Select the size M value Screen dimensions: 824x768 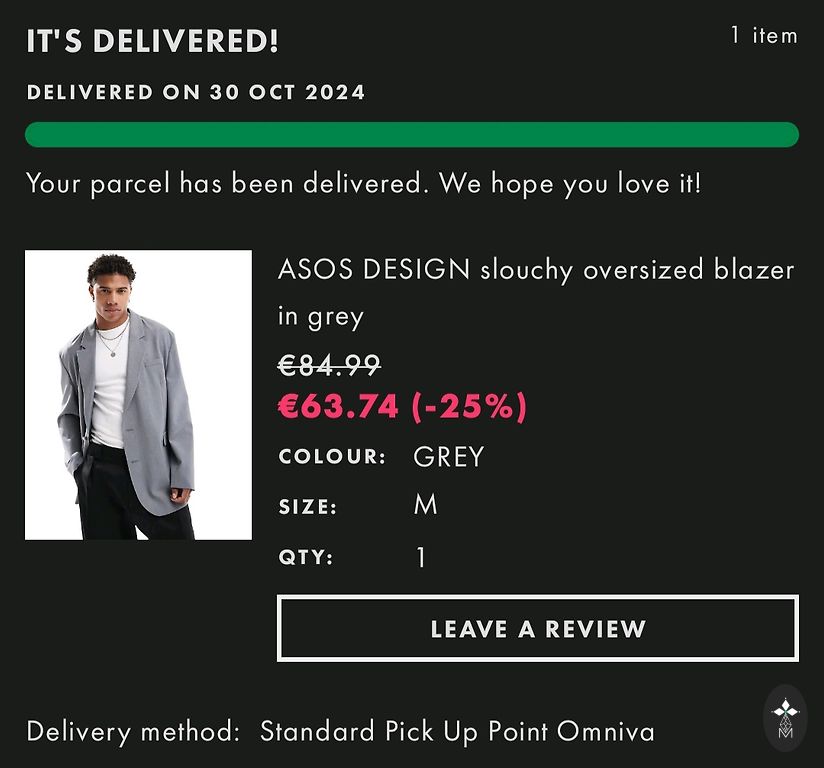click(425, 505)
